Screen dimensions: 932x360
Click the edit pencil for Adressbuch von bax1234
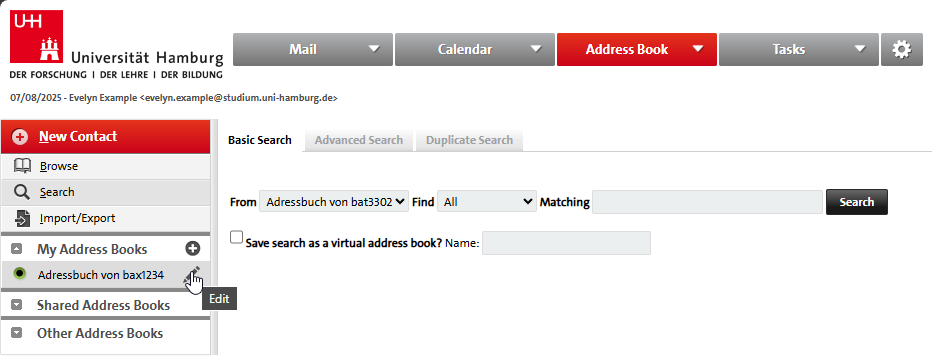[x=193, y=274]
